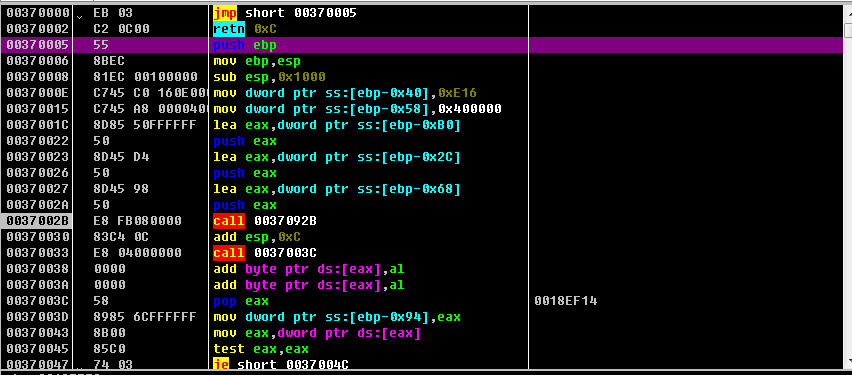
Task: Select address 0037003D
Action: coord(37,317)
